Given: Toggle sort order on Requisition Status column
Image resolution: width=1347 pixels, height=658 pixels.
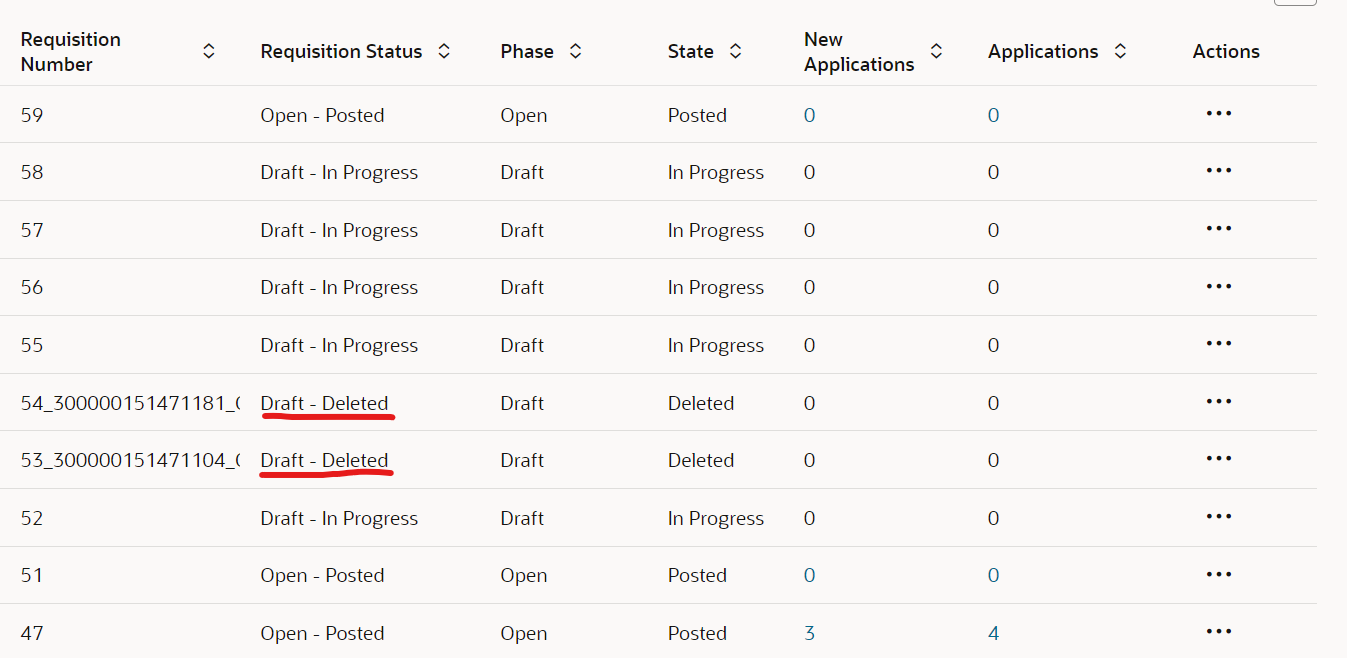Looking at the screenshot, I should coord(443,50).
